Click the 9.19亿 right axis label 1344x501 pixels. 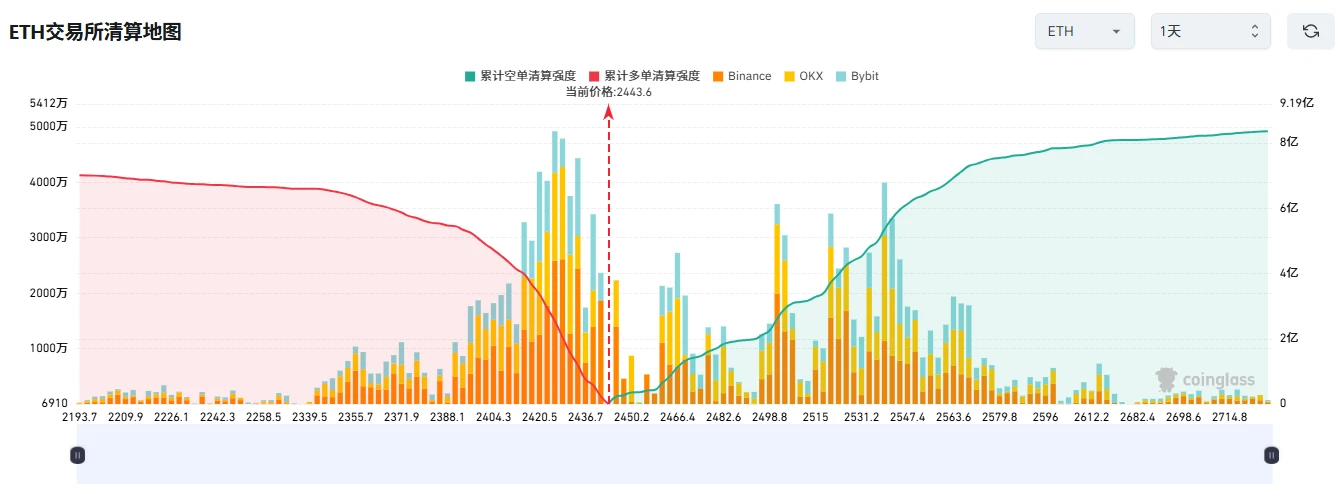tap(1295, 103)
